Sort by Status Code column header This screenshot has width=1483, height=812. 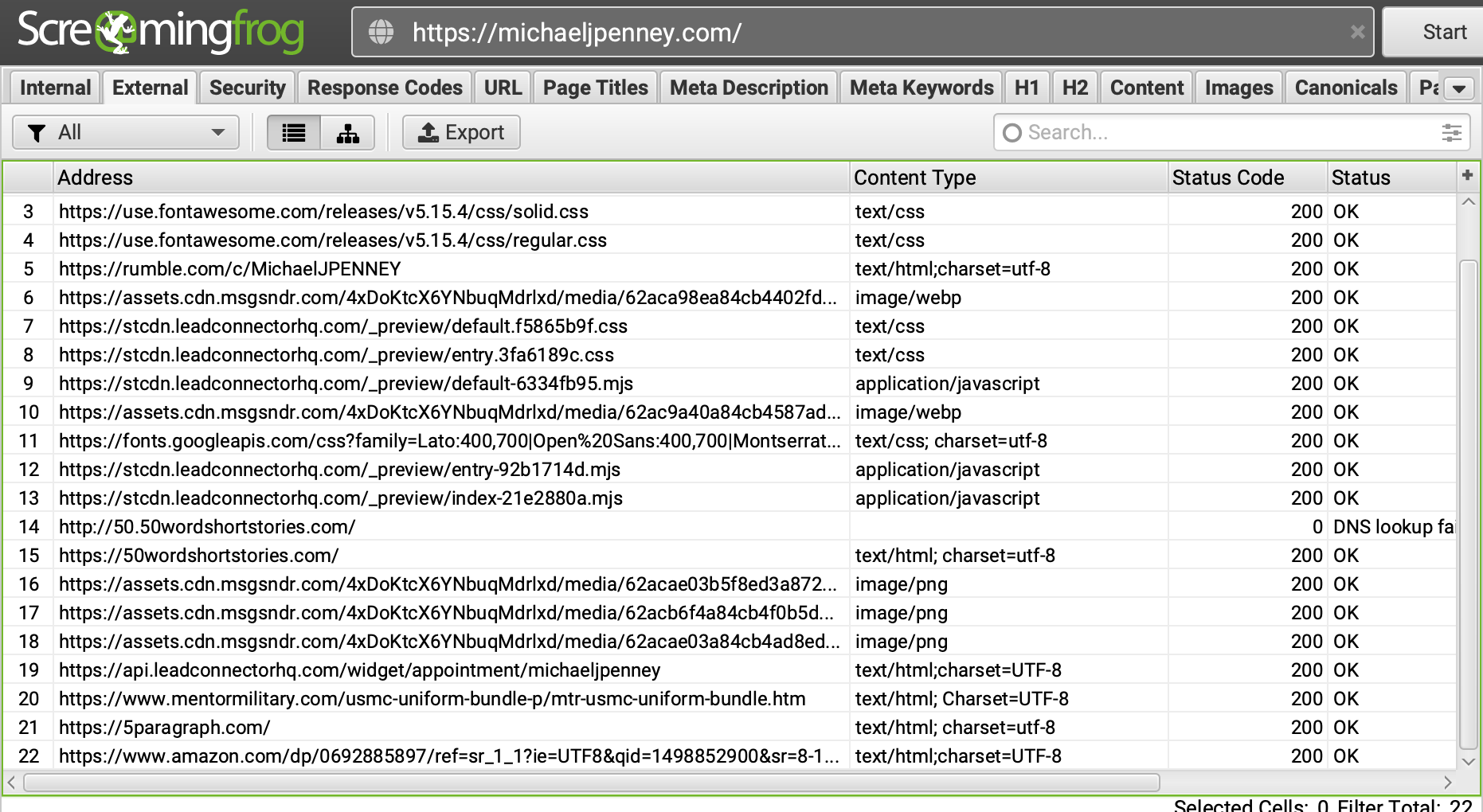1247,178
